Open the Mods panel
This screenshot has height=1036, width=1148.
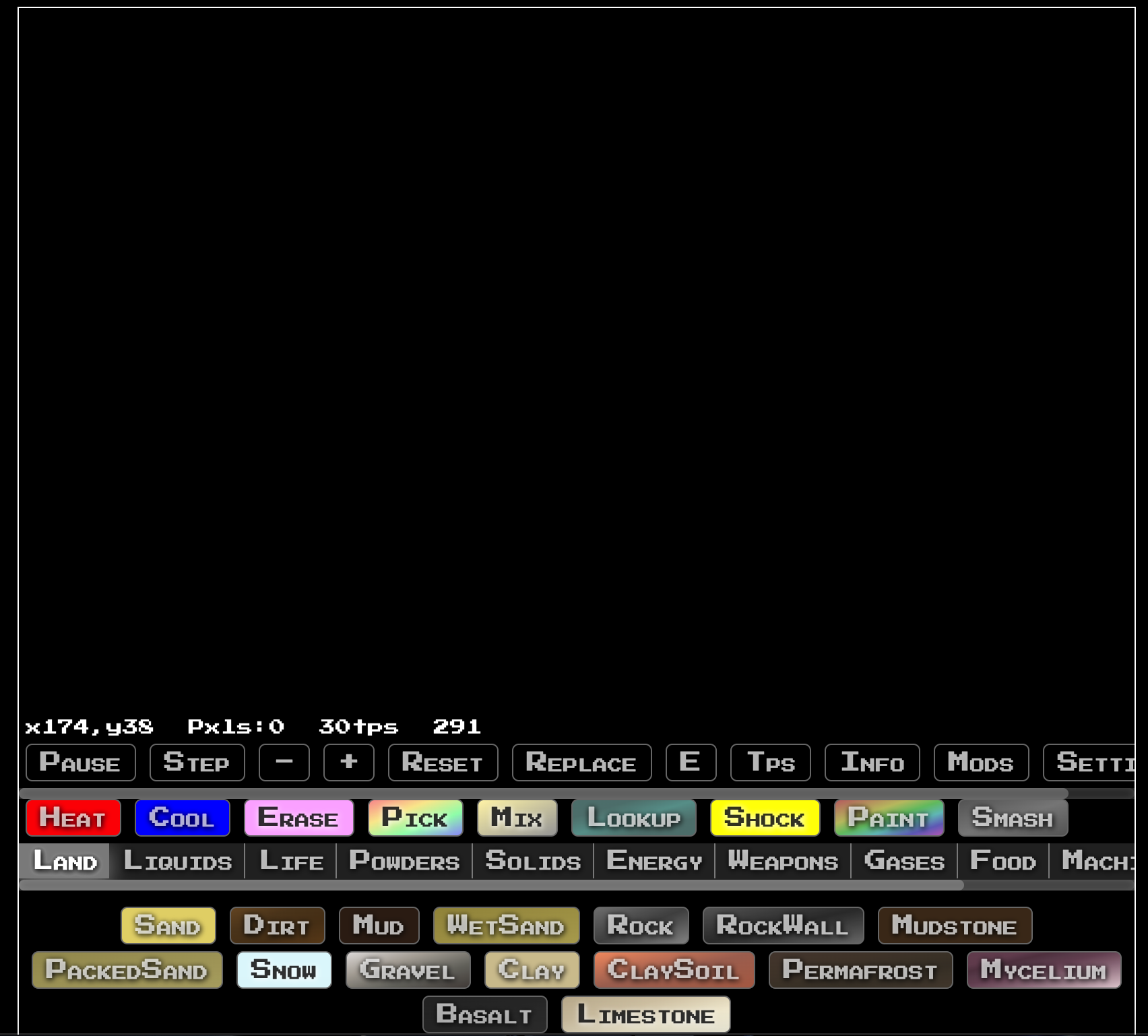click(x=980, y=763)
